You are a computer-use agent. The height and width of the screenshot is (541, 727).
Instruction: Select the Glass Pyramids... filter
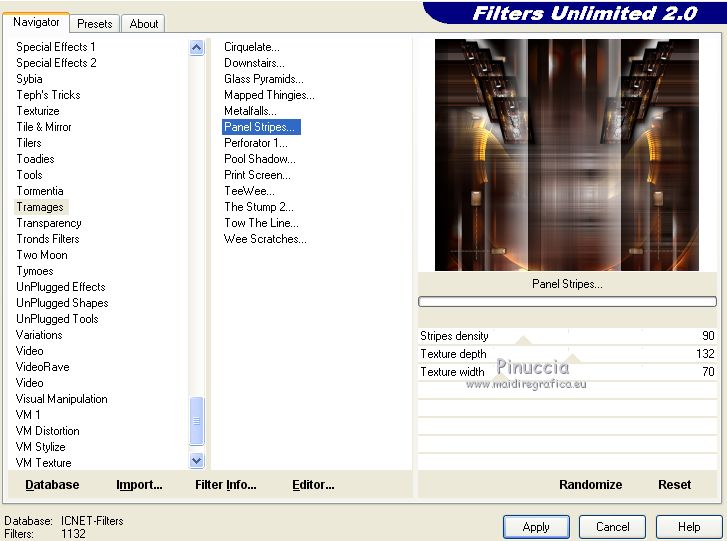[x=263, y=79]
